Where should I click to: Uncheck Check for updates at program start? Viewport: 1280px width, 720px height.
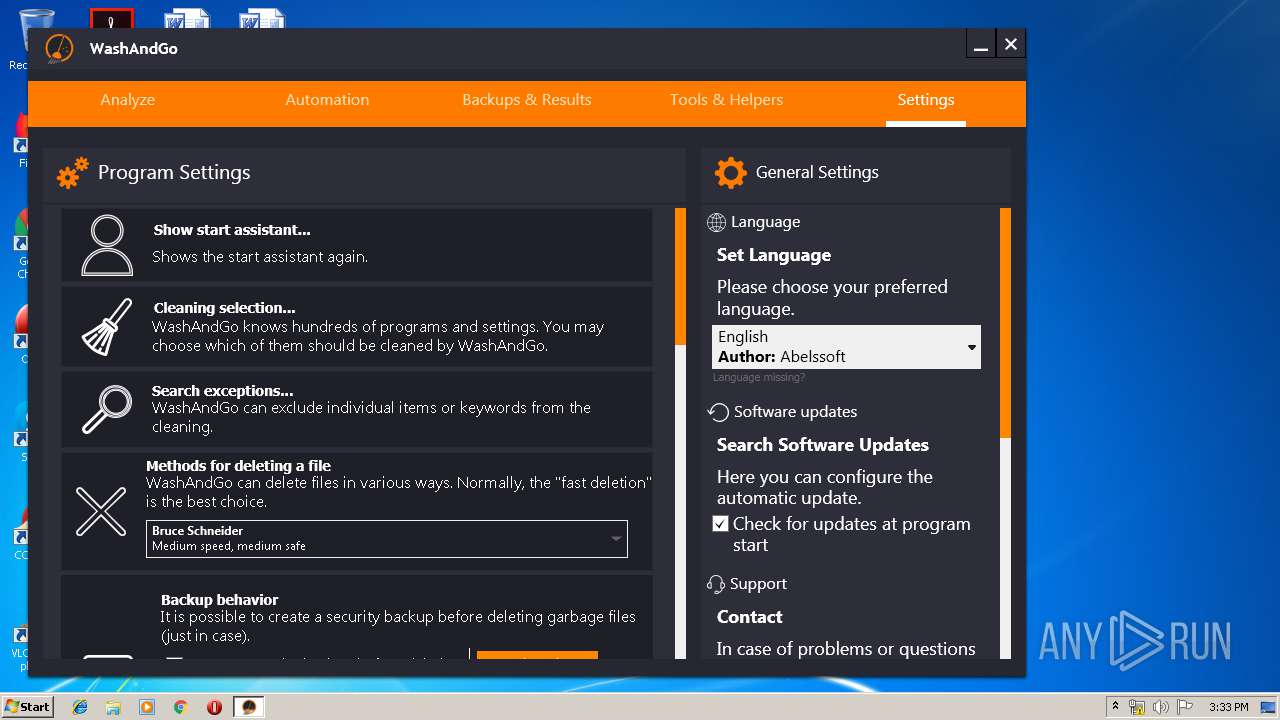coord(720,524)
